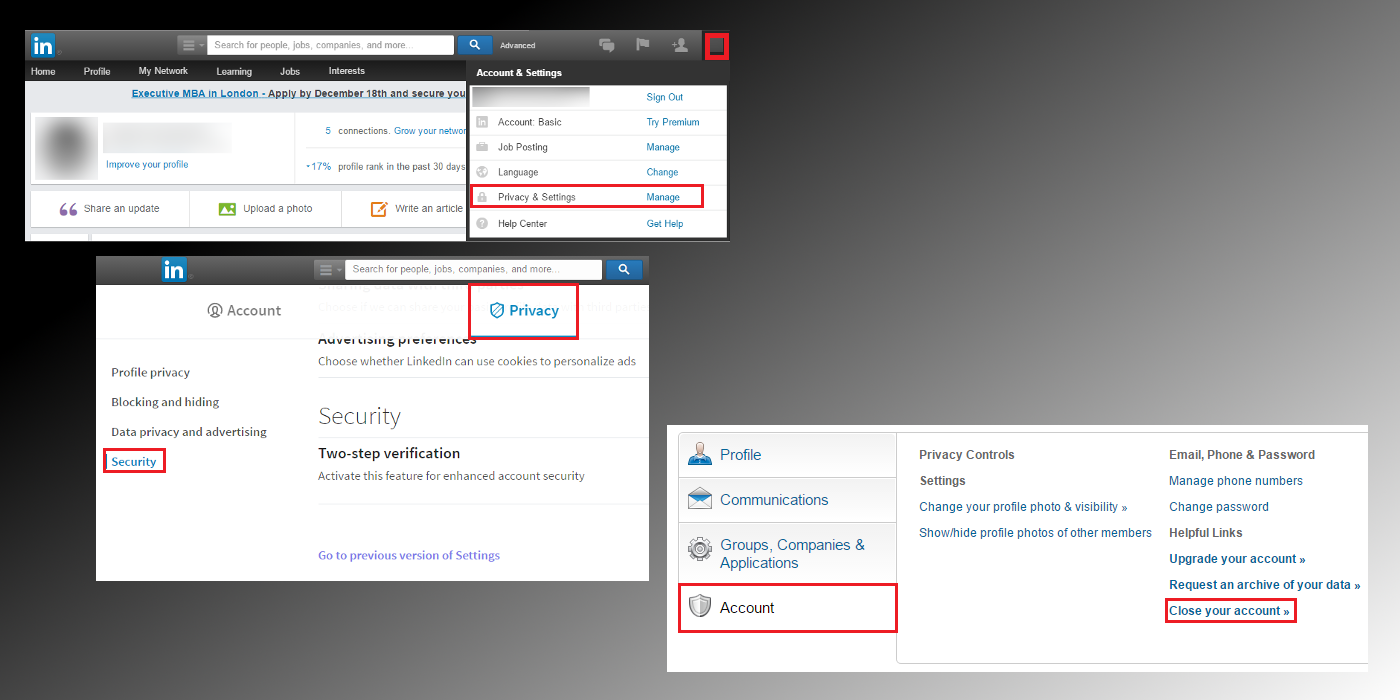This screenshot has width=1400, height=700.
Task: Click Upload a photo picture icon
Action: tap(227, 209)
